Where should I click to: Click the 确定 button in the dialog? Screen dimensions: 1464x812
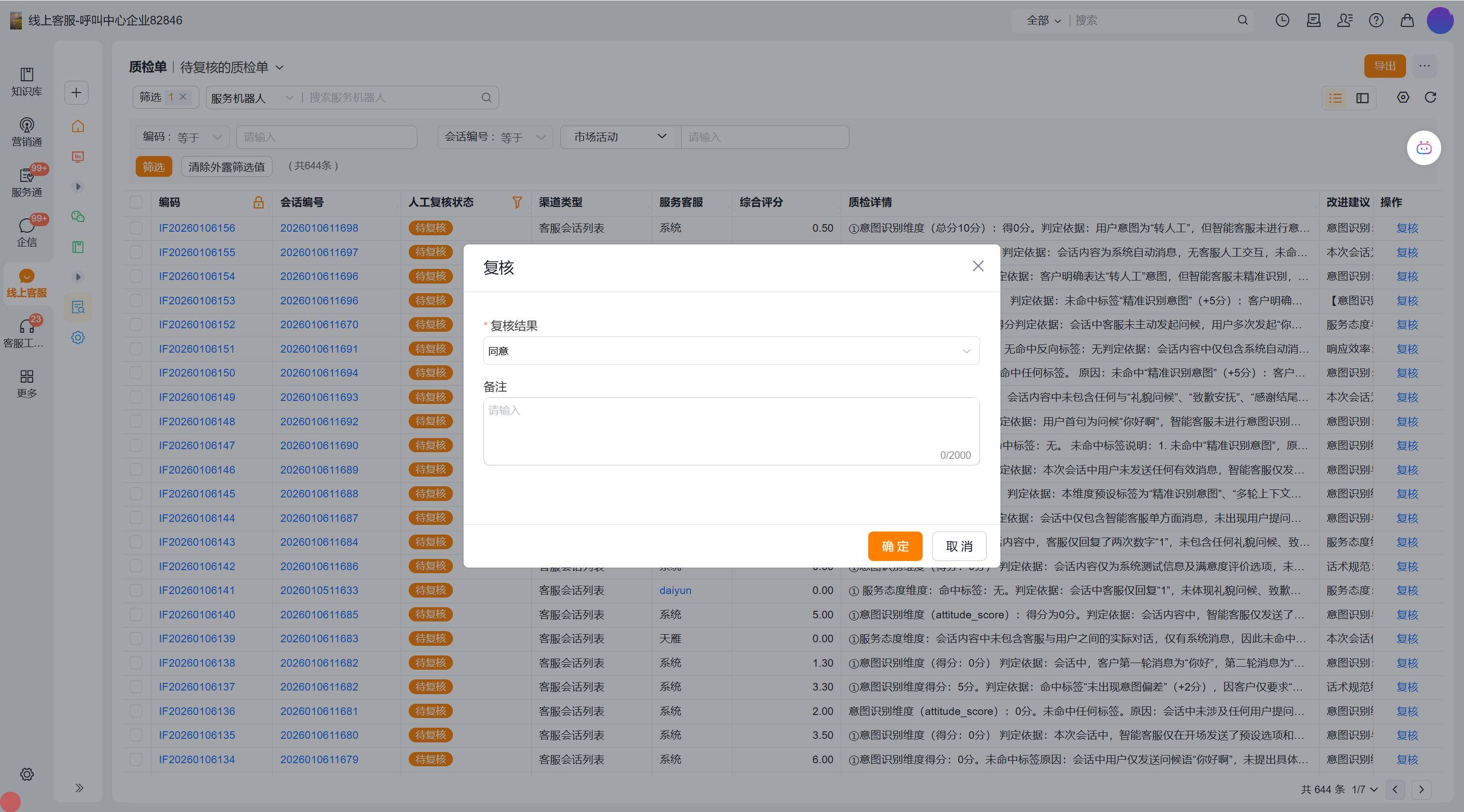click(895, 546)
